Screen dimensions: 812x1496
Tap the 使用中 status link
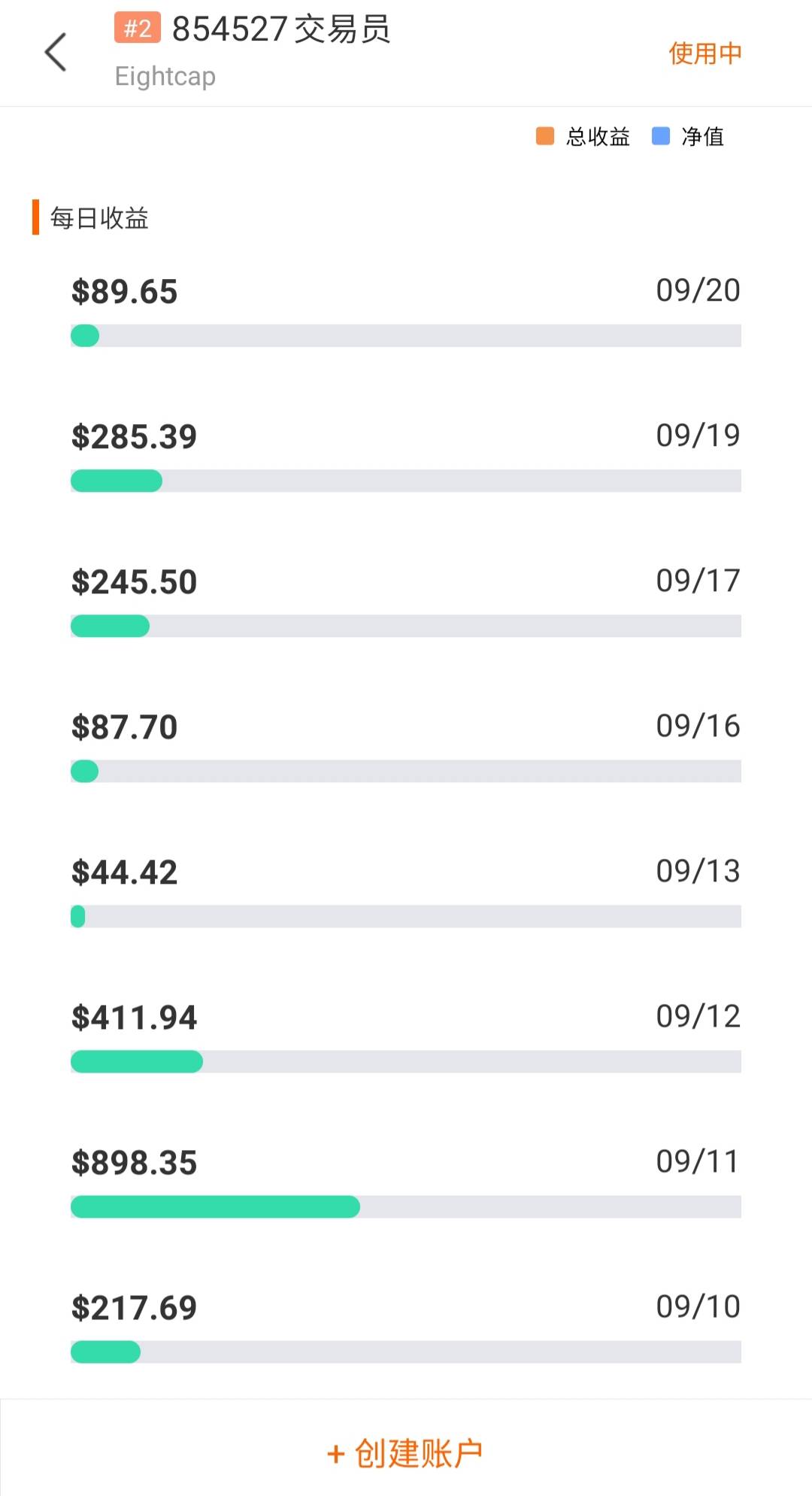tap(704, 53)
